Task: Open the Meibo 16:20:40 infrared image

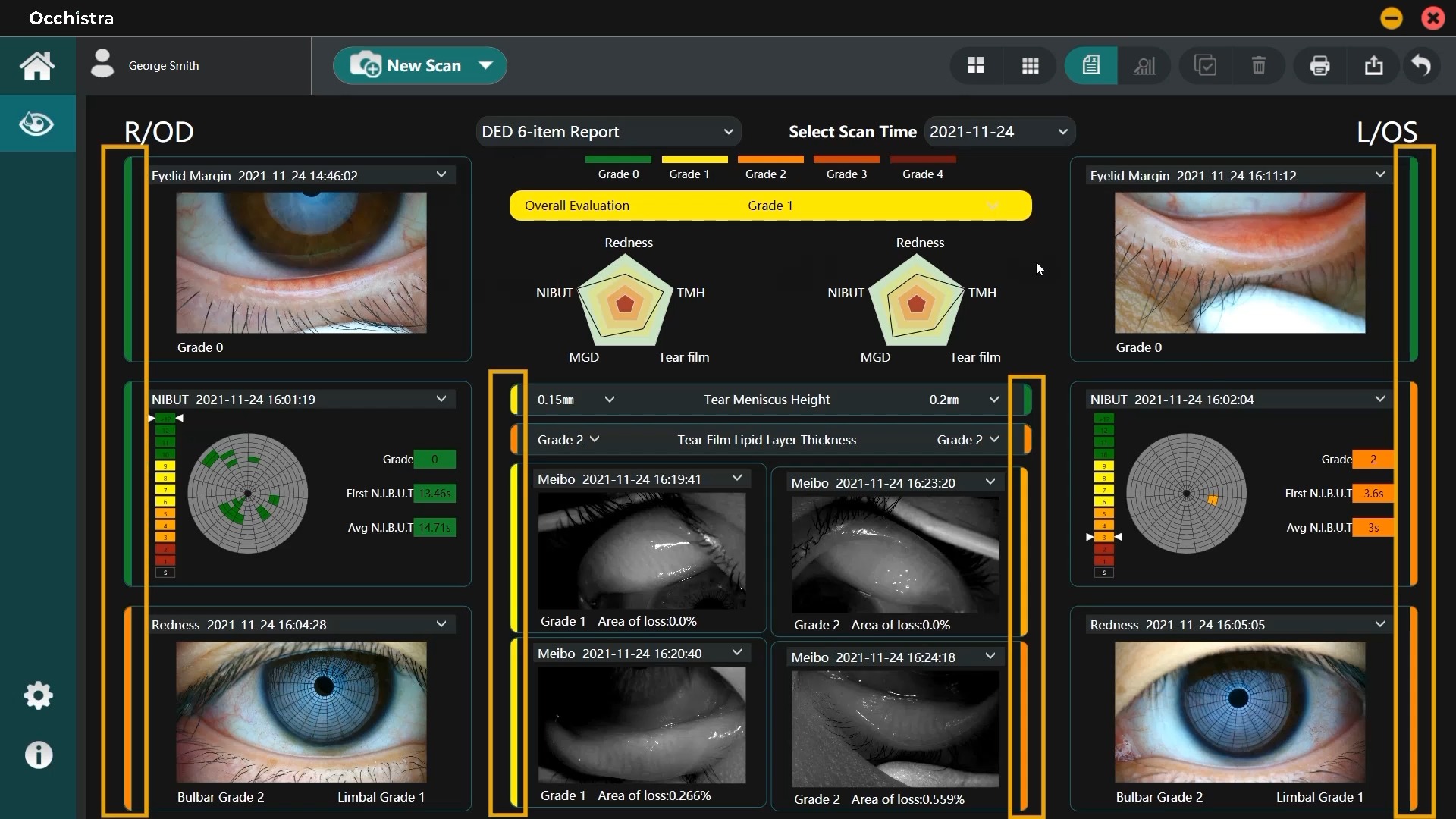Action: click(642, 725)
